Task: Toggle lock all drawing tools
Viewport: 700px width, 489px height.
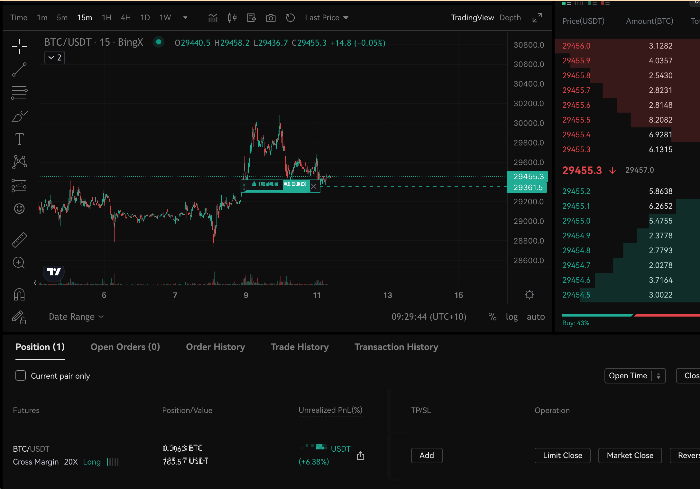Action: point(19,317)
